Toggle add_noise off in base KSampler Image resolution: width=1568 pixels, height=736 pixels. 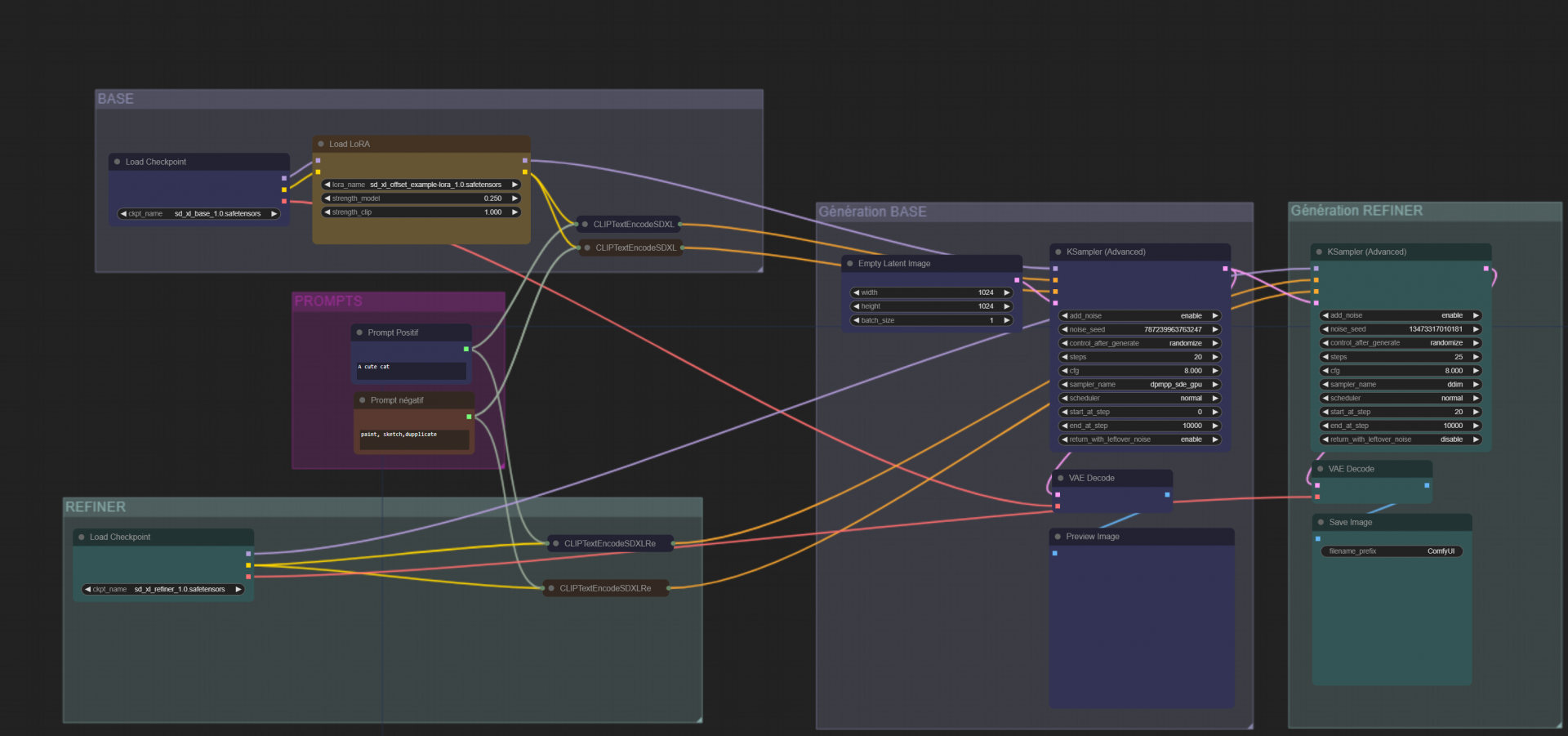[x=1192, y=315]
